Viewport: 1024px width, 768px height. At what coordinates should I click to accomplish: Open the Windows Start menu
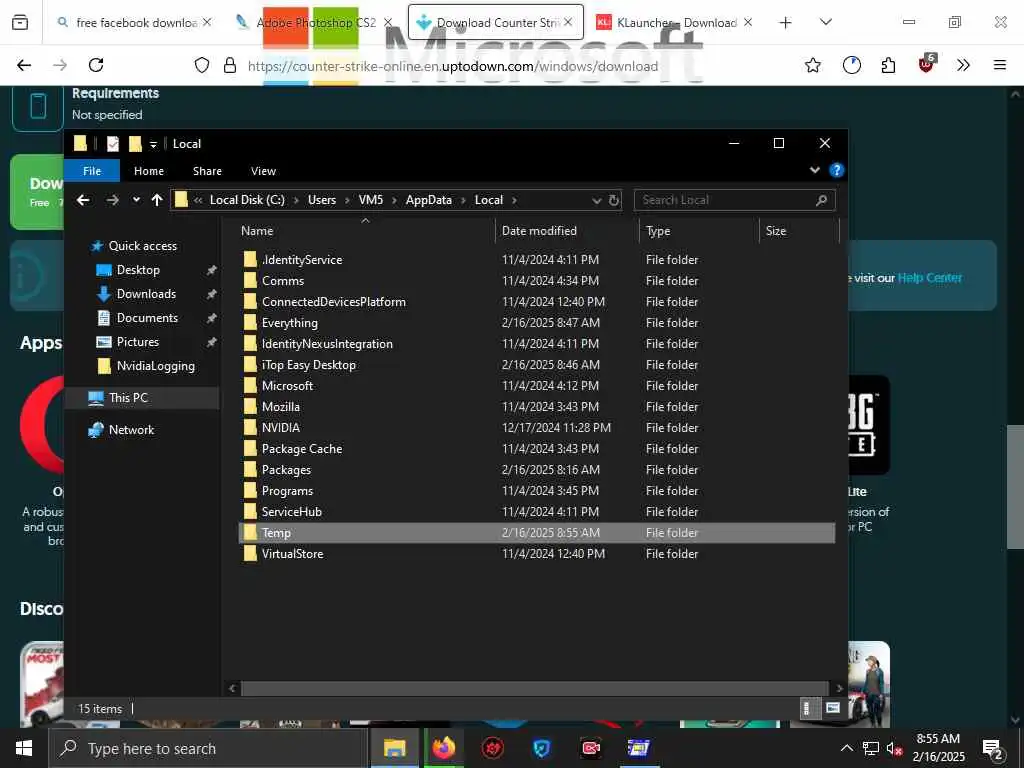point(24,748)
